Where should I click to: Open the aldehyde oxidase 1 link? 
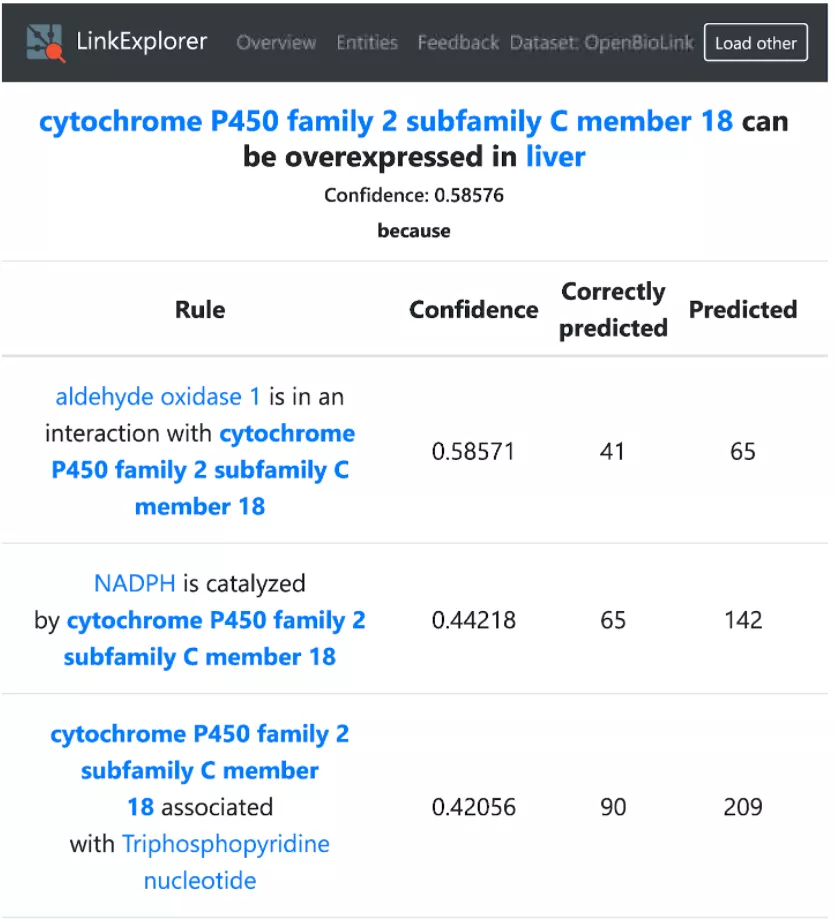point(158,397)
